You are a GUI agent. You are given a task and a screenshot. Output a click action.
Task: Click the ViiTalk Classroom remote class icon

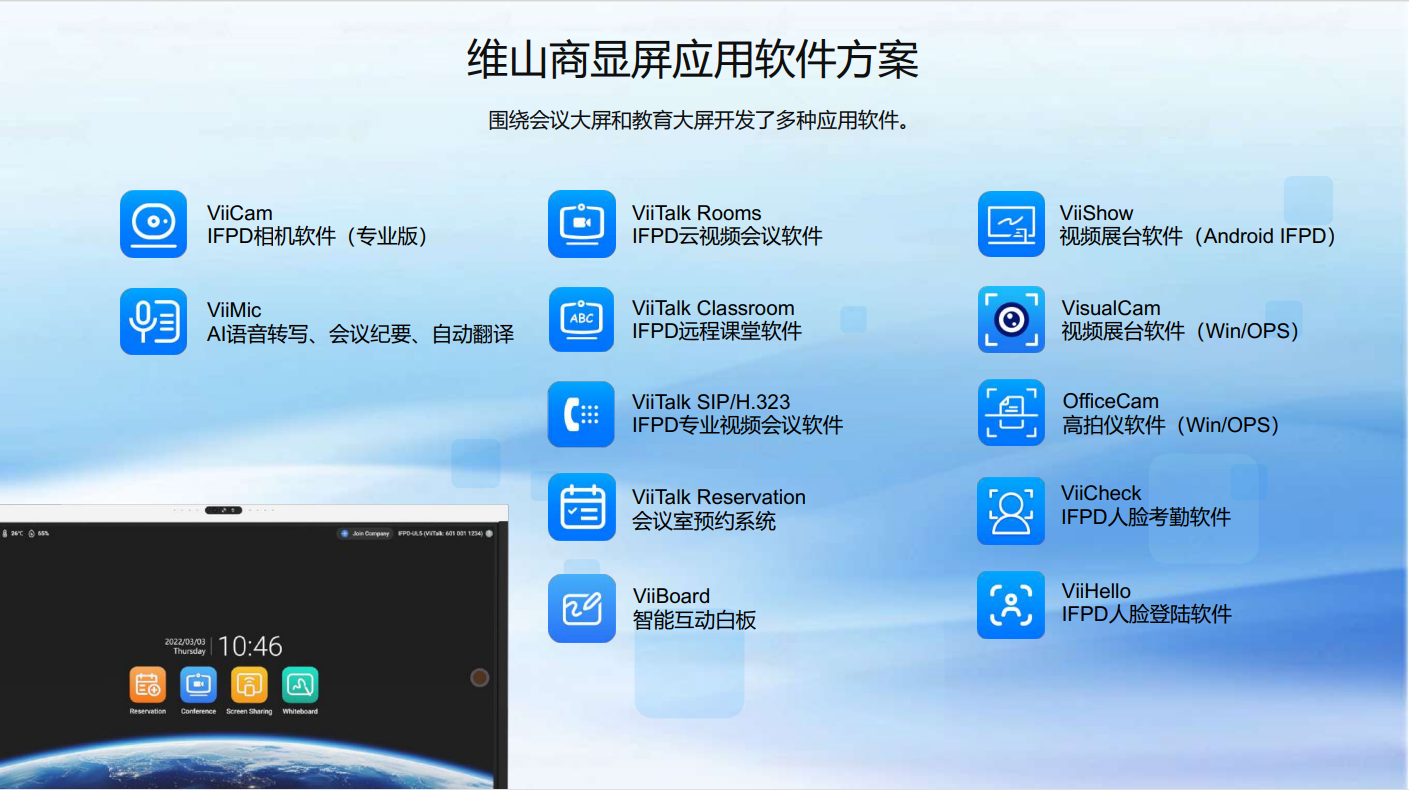coord(581,319)
